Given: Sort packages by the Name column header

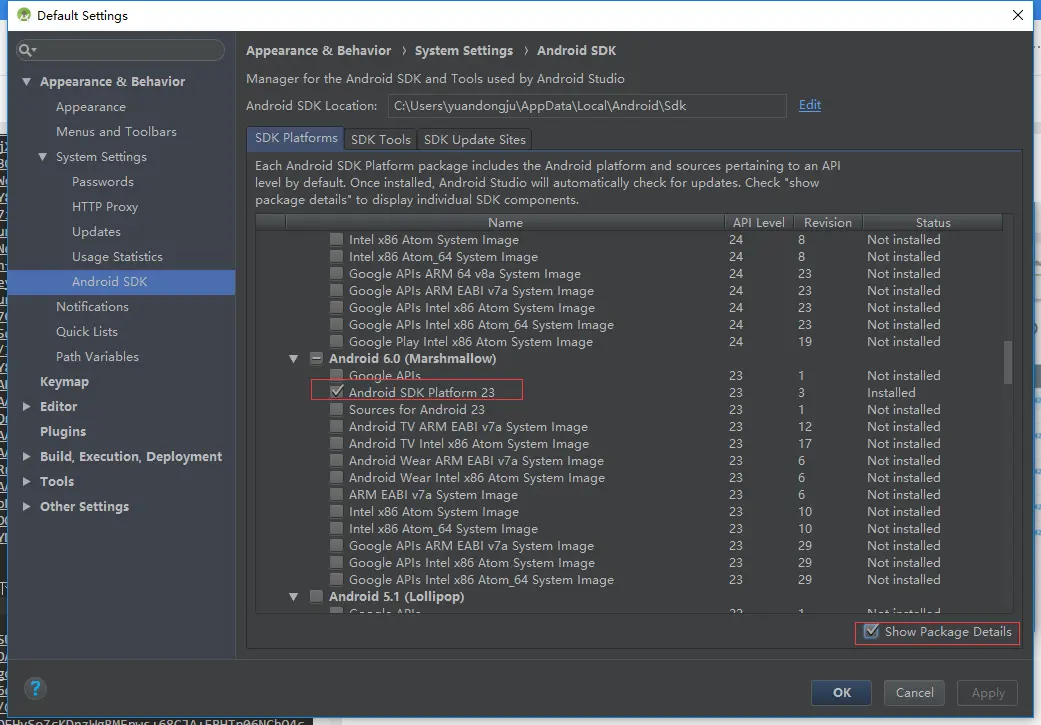Looking at the screenshot, I should pyautogui.click(x=505, y=222).
